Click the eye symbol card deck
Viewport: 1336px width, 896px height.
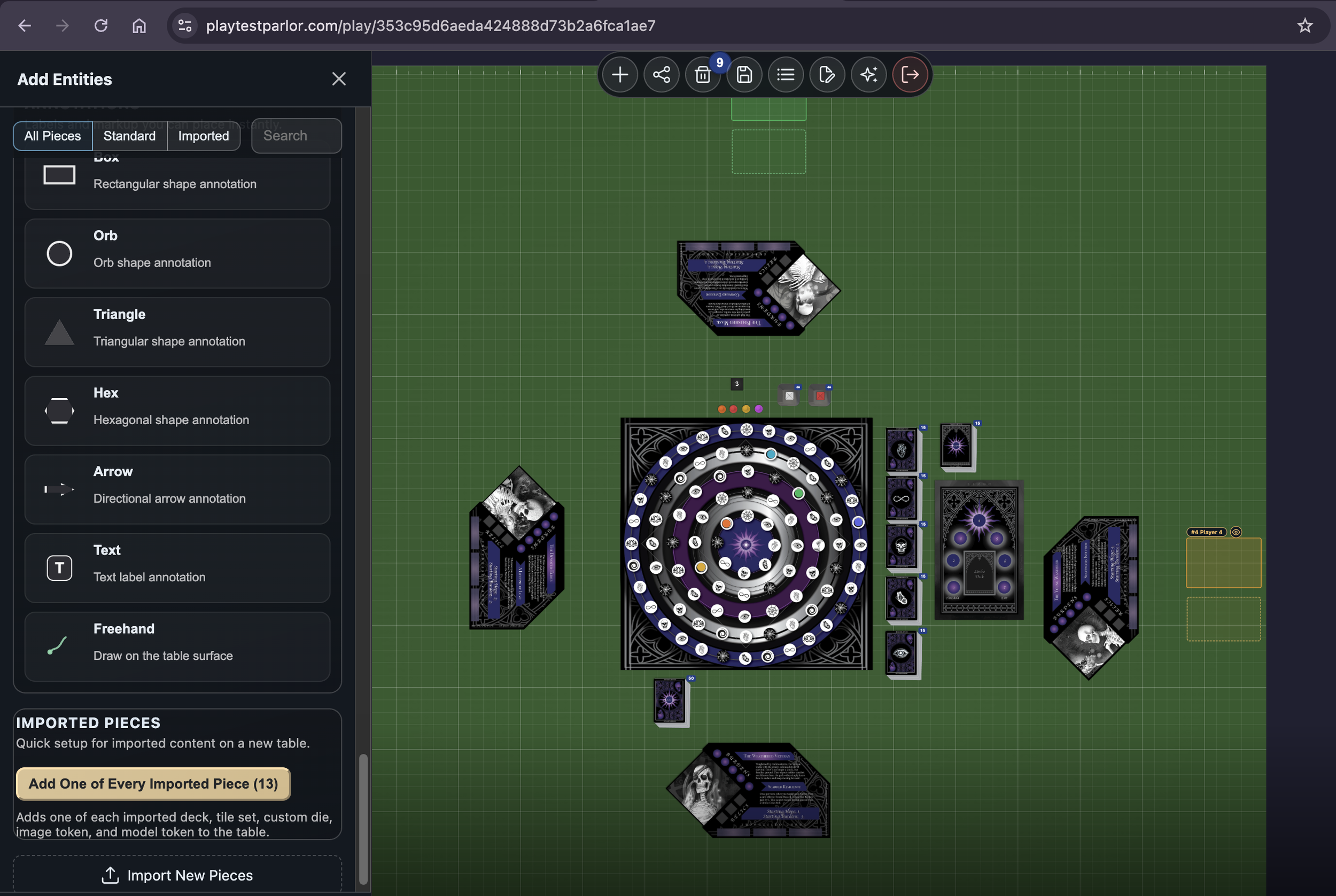point(902,654)
